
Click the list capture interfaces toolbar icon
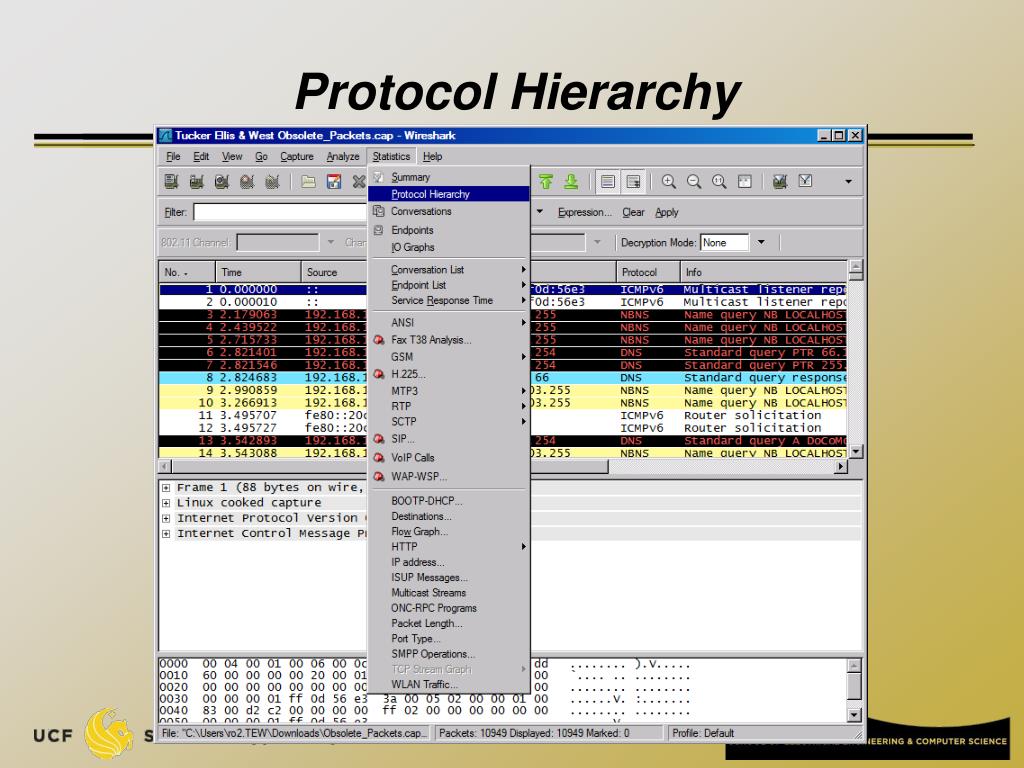click(172, 182)
